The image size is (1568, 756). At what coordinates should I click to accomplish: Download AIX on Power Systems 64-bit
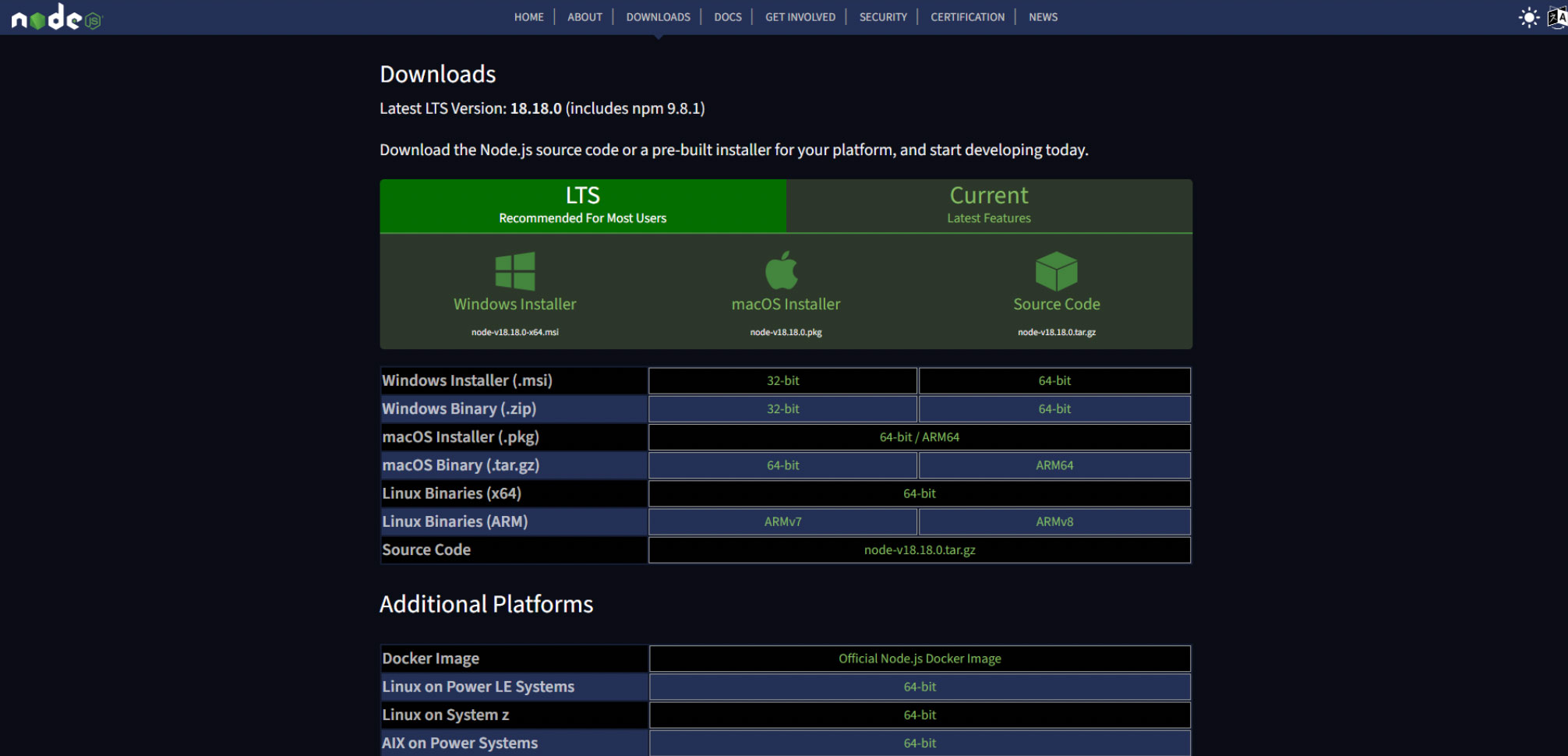(x=920, y=743)
